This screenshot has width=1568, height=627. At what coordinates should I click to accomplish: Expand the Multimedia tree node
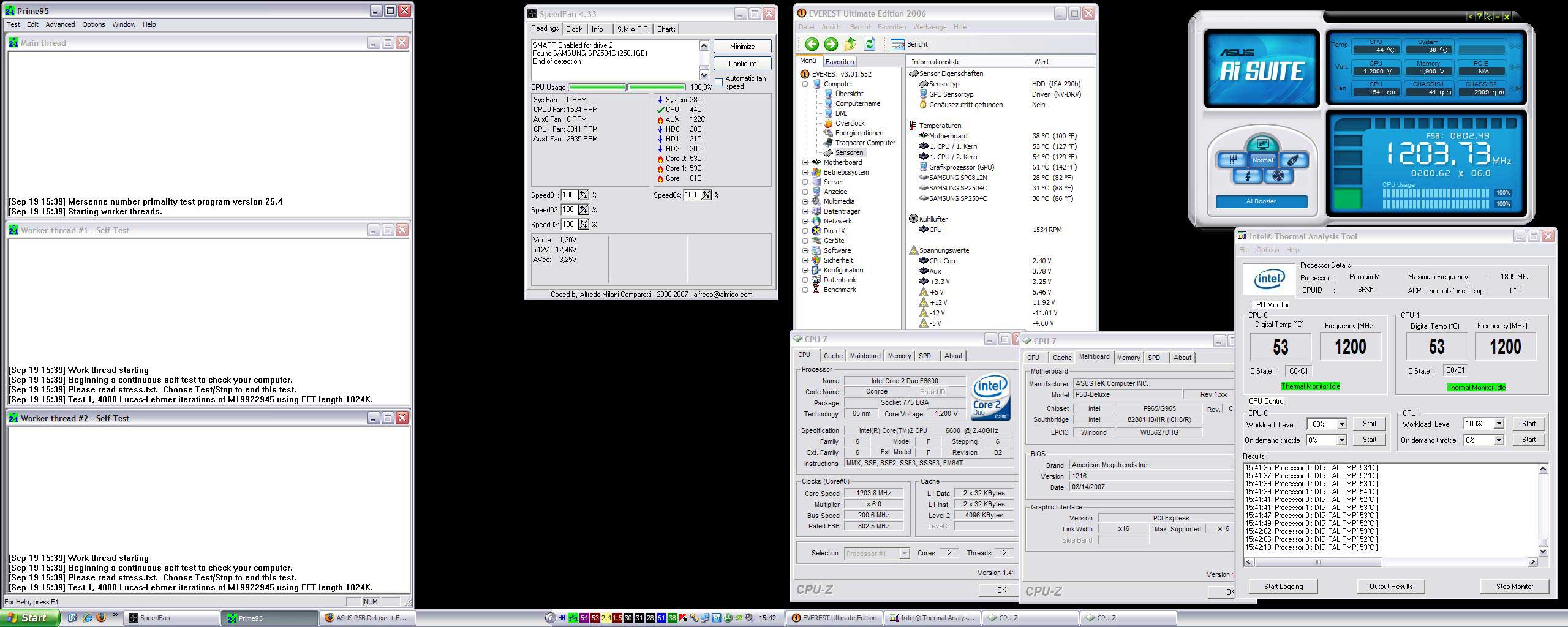click(805, 201)
